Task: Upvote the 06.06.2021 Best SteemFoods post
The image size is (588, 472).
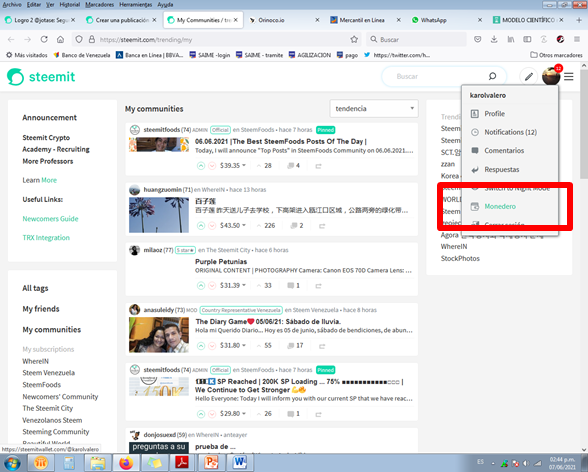Action: pyautogui.click(x=201, y=166)
